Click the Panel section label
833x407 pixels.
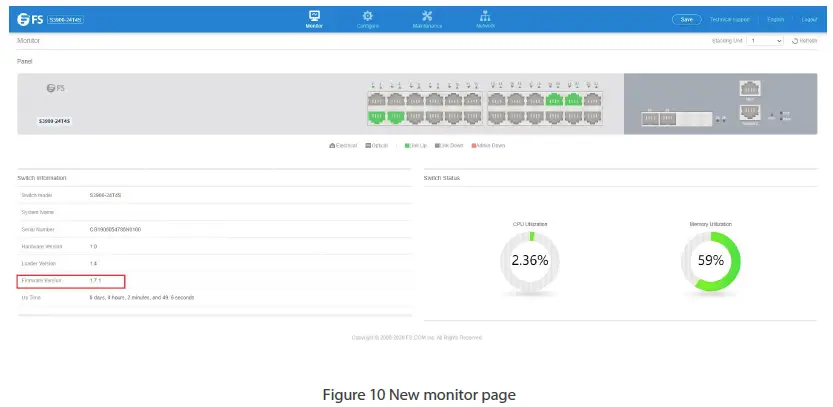[25, 62]
